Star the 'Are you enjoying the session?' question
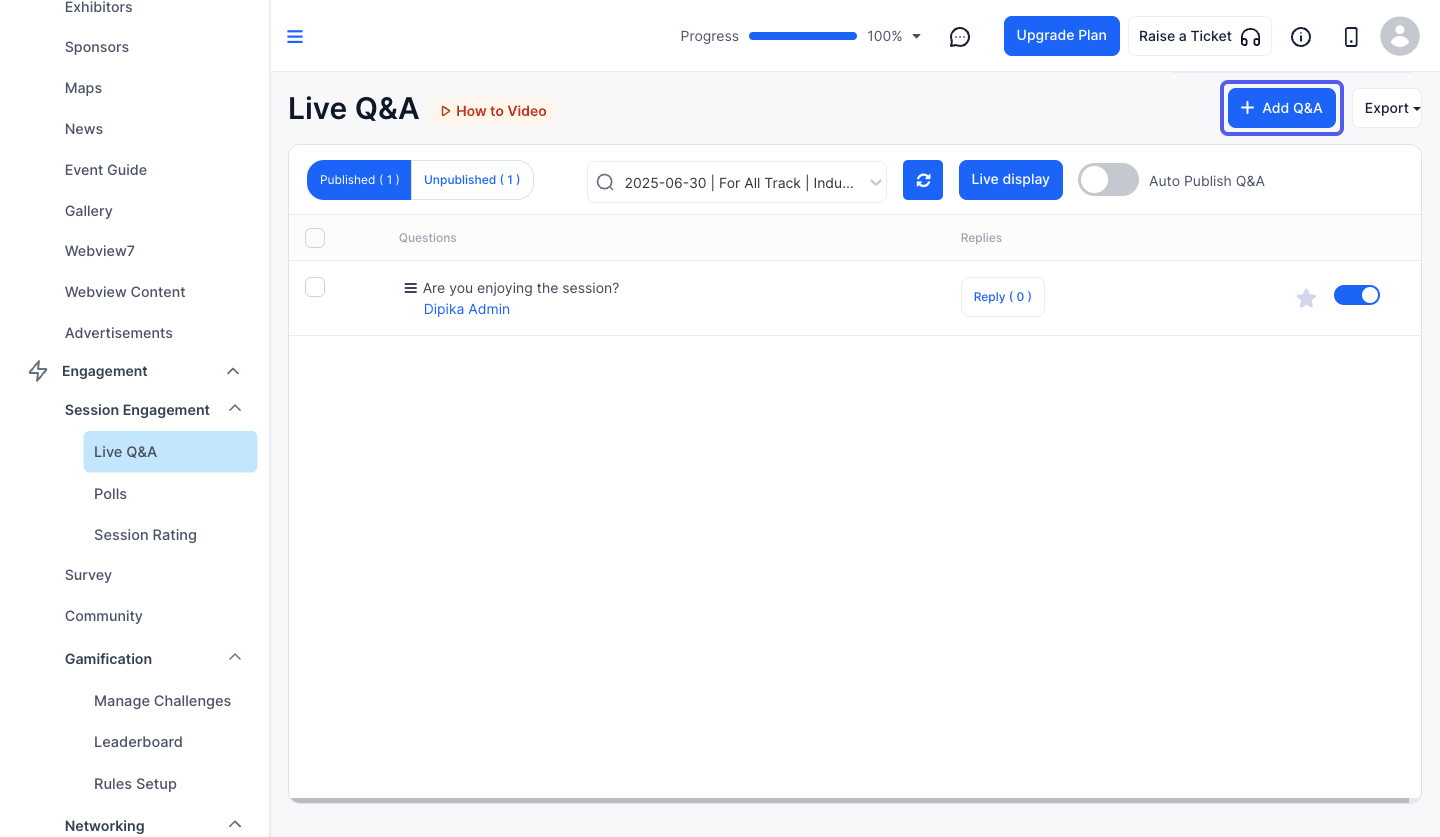Image resolution: width=1440 pixels, height=837 pixels. (1306, 298)
